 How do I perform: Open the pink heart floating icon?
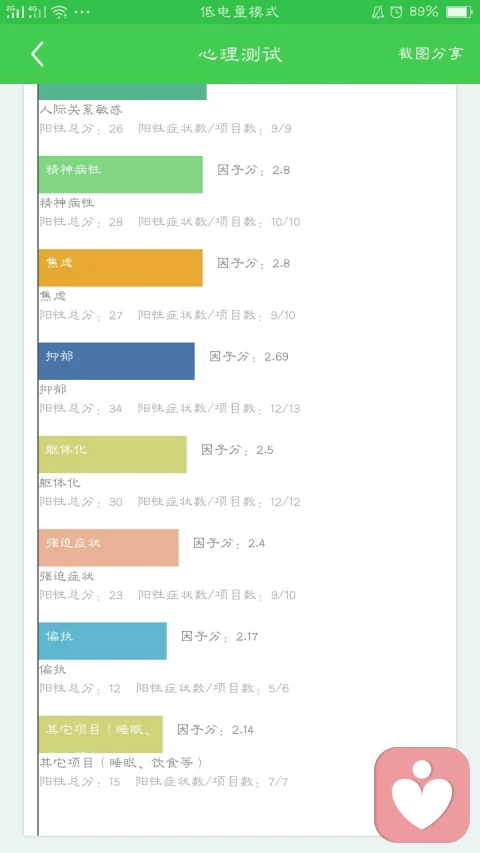click(422, 795)
